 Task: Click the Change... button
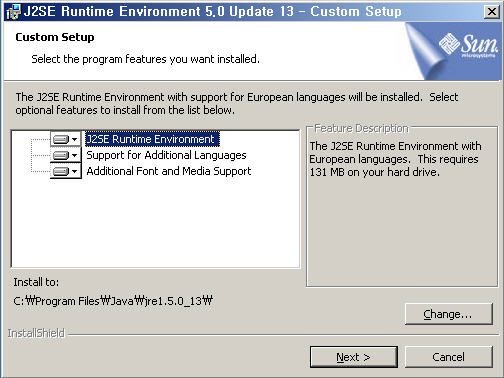(449, 314)
